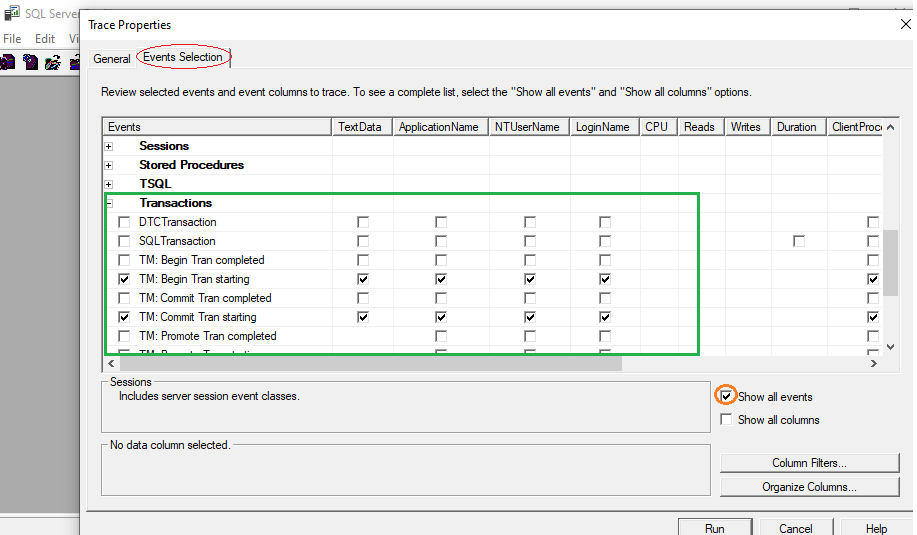Open the File menu
Viewport: 917px width, 535px height.
pyautogui.click(x=12, y=39)
